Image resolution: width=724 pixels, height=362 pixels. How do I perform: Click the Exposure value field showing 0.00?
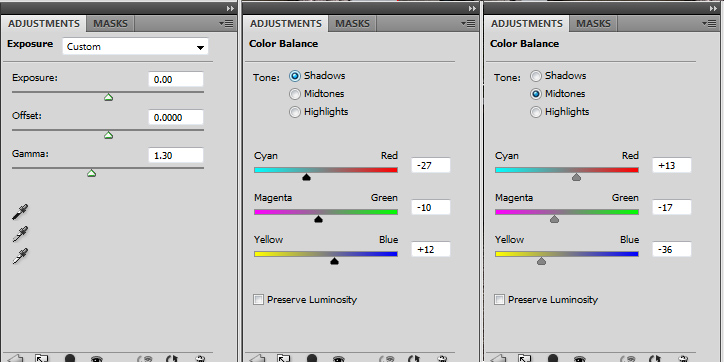coord(176,79)
